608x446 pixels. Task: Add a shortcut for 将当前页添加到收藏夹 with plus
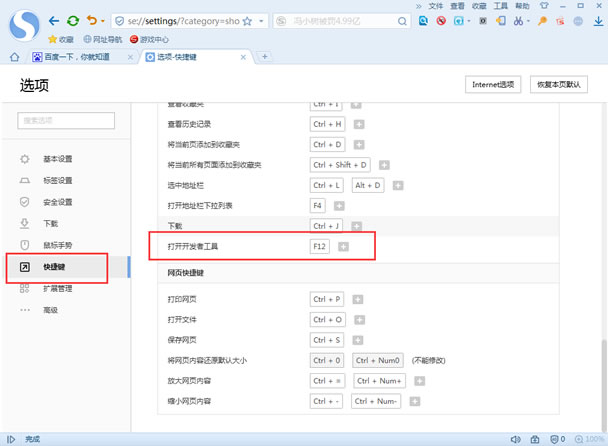click(359, 145)
